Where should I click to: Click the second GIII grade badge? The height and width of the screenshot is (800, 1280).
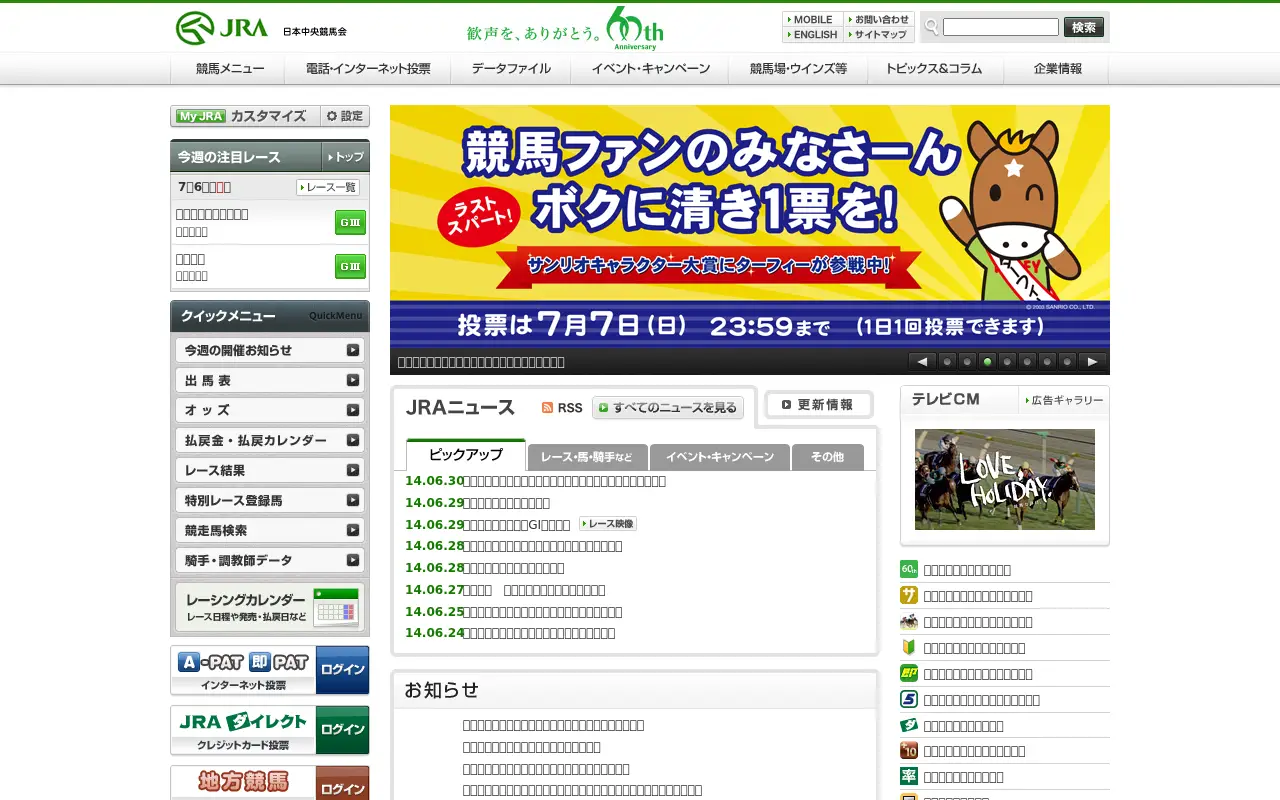(350, 266)
